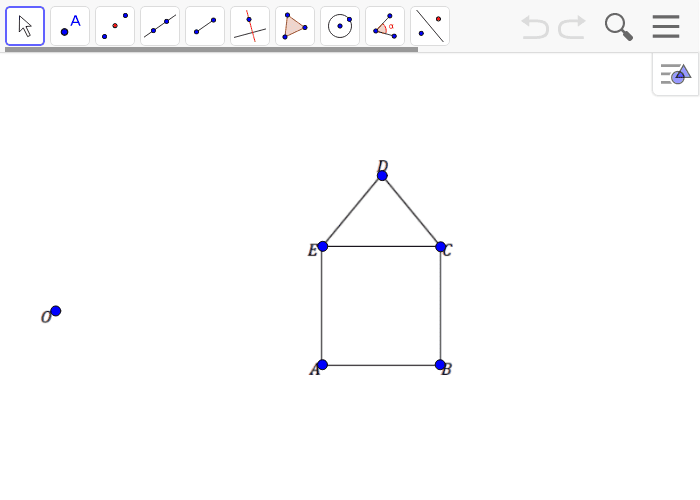
Task: Pick the Circle with Center tool
Action: click(x=340, y=26)
